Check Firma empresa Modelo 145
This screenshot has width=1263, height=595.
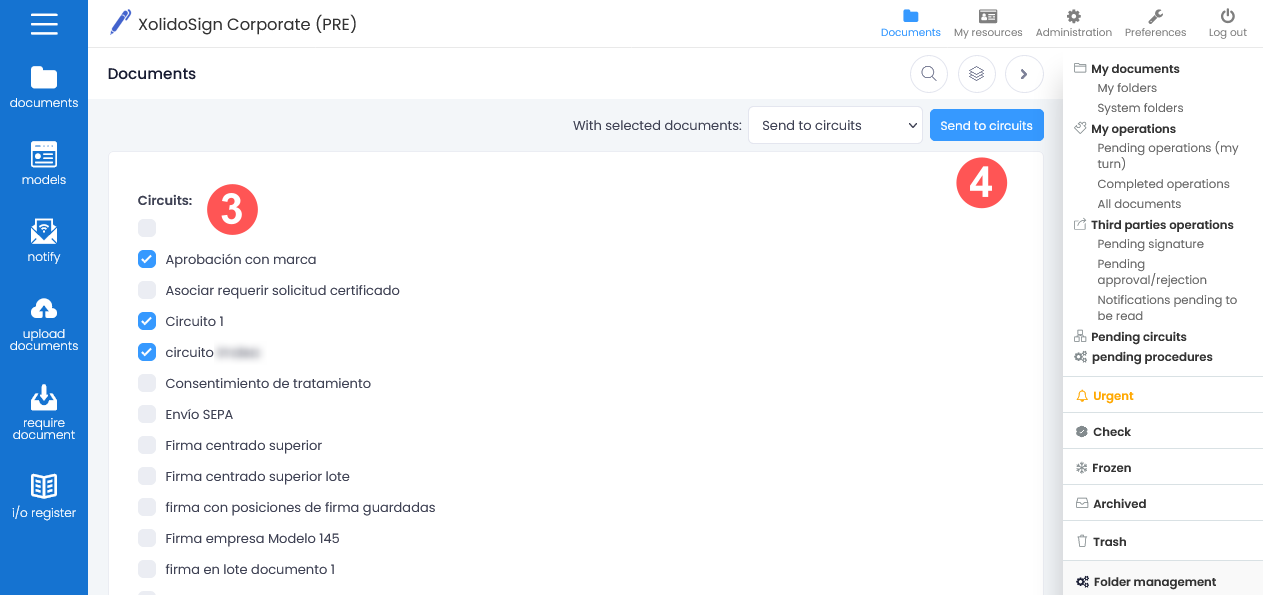point(147,538)
